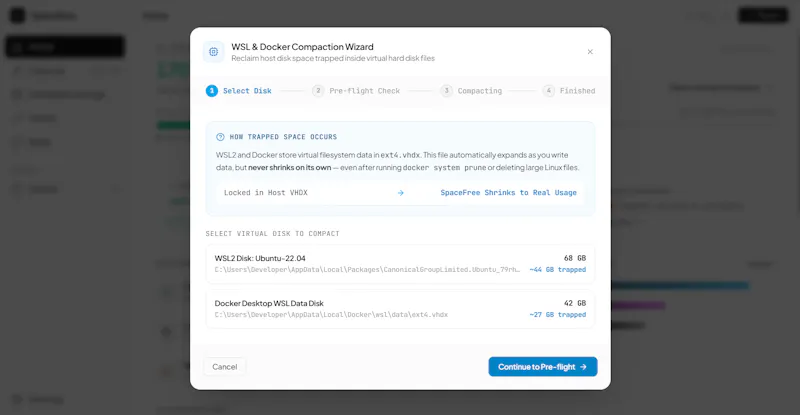Viewport: 800px width, 415px height.
Task: Click the arrow between Locked and SpaceFree
Action: tap(401, 192)
